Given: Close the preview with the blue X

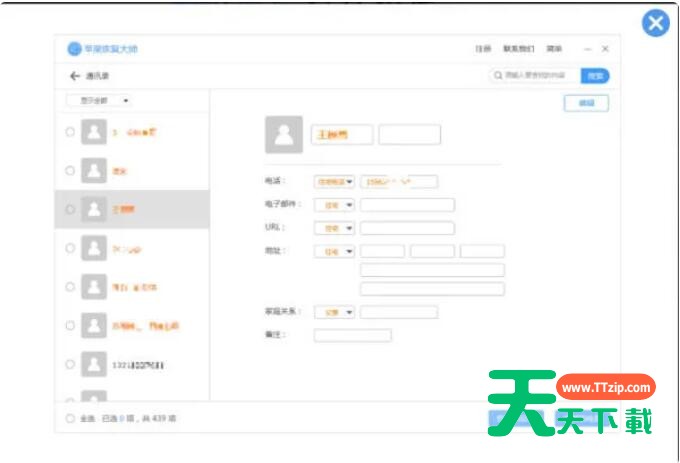Looking at the screenshot, I should (655, 23).
